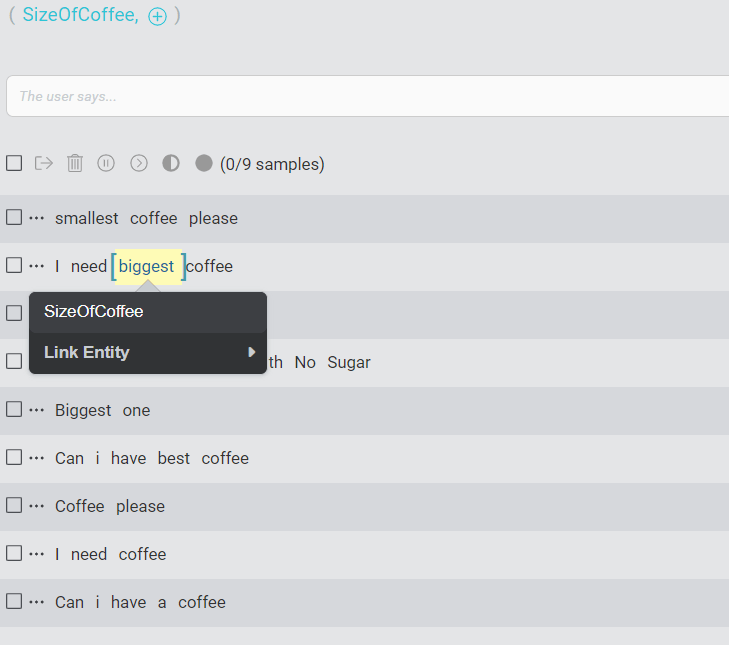Focus the 'The user says...' input field
Screen dimensions: 729x645
click(x=367, y=96)
